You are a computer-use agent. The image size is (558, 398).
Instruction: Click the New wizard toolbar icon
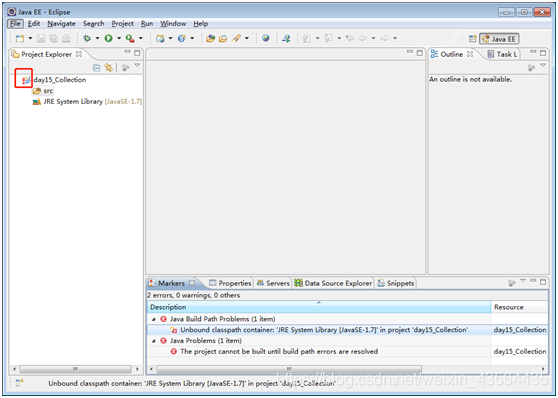[20, 38]
